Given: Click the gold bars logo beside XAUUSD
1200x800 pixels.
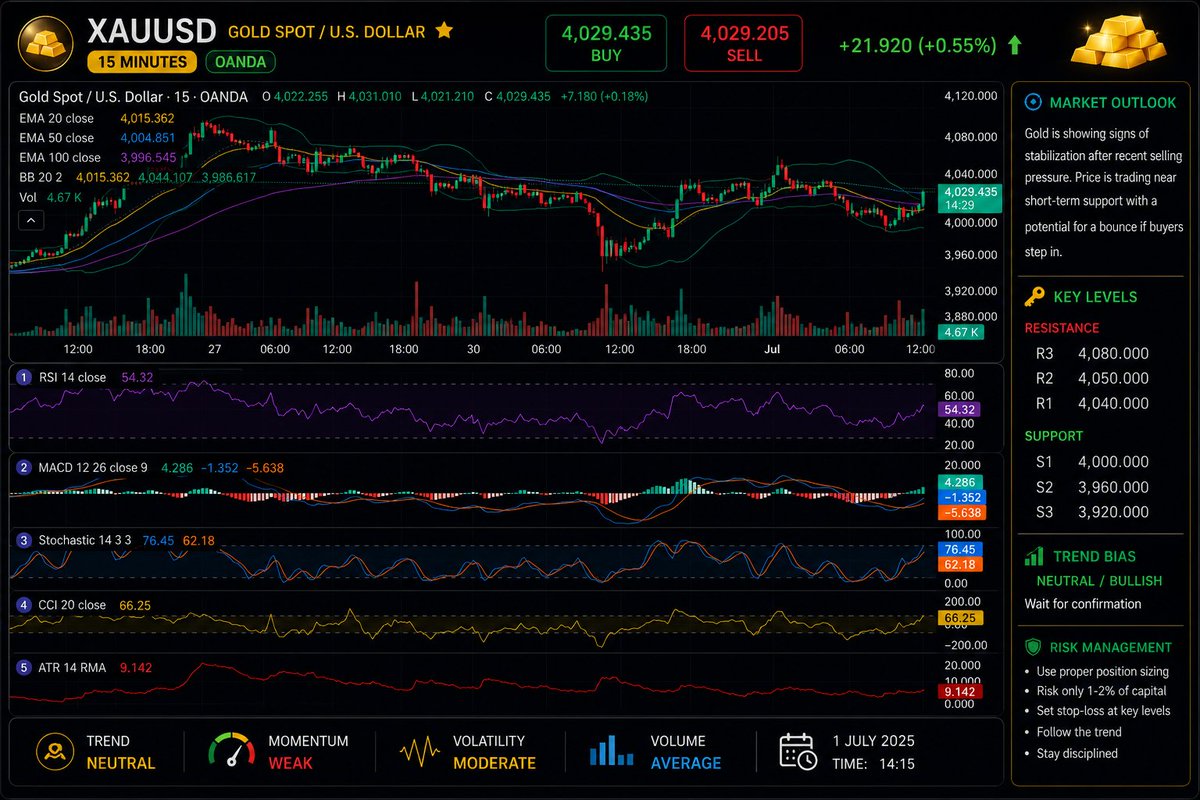Looking at the screenshot, I should click(x=45, y=43).
